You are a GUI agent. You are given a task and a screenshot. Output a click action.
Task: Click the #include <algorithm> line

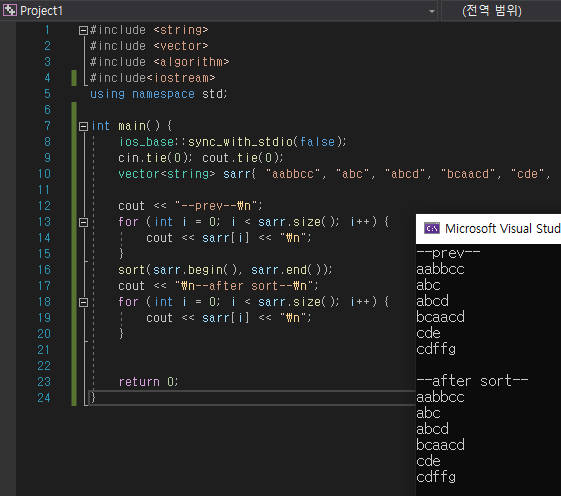(160, 62)
